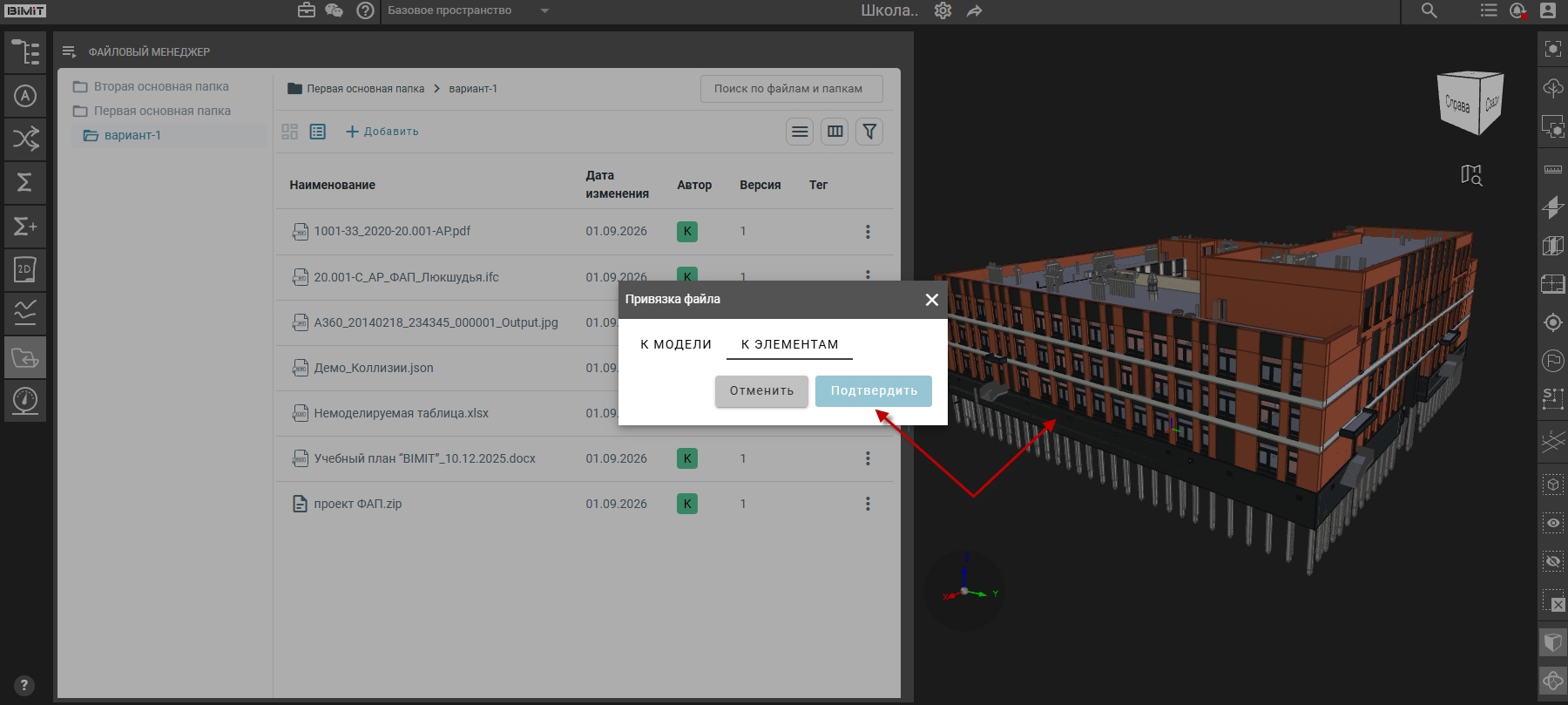Open the briefcase icon in top bar
Viewport: 1568px width, 705px height.
click(x=307, y=10)
